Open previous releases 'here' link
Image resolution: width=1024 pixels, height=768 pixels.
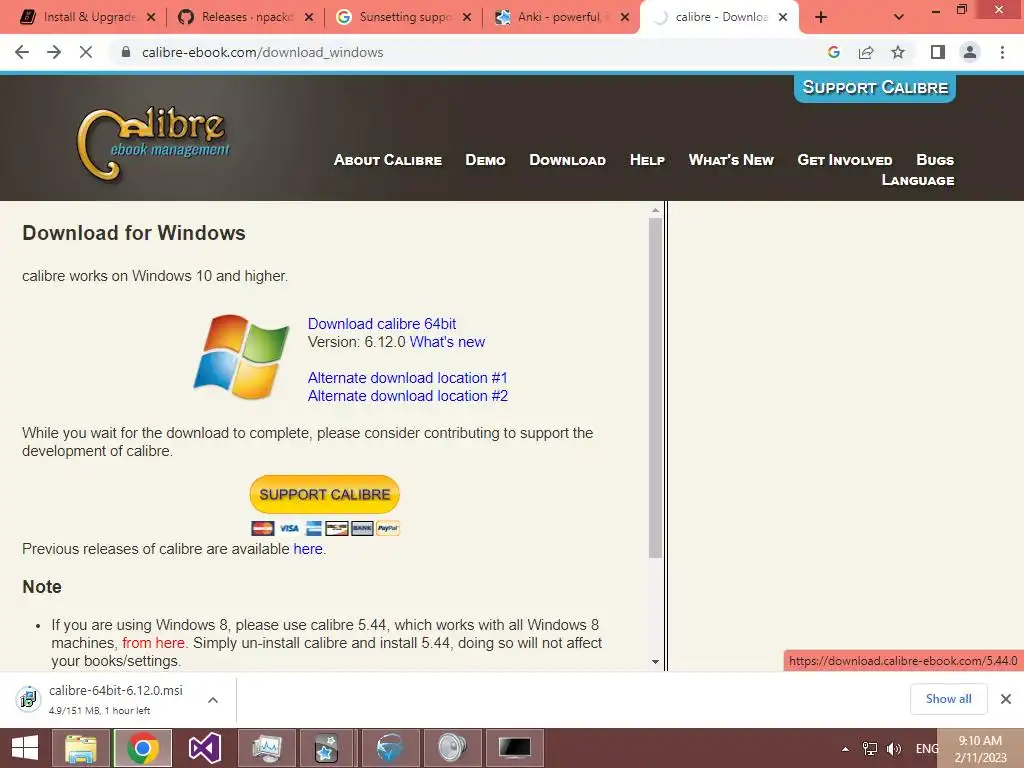(308, 549)
